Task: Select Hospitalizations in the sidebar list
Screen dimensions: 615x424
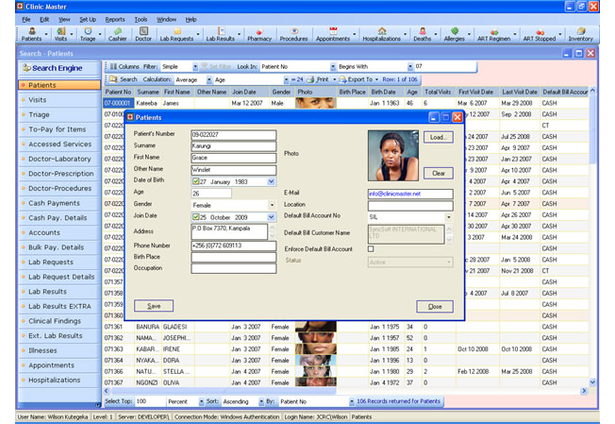Action: 59,380
